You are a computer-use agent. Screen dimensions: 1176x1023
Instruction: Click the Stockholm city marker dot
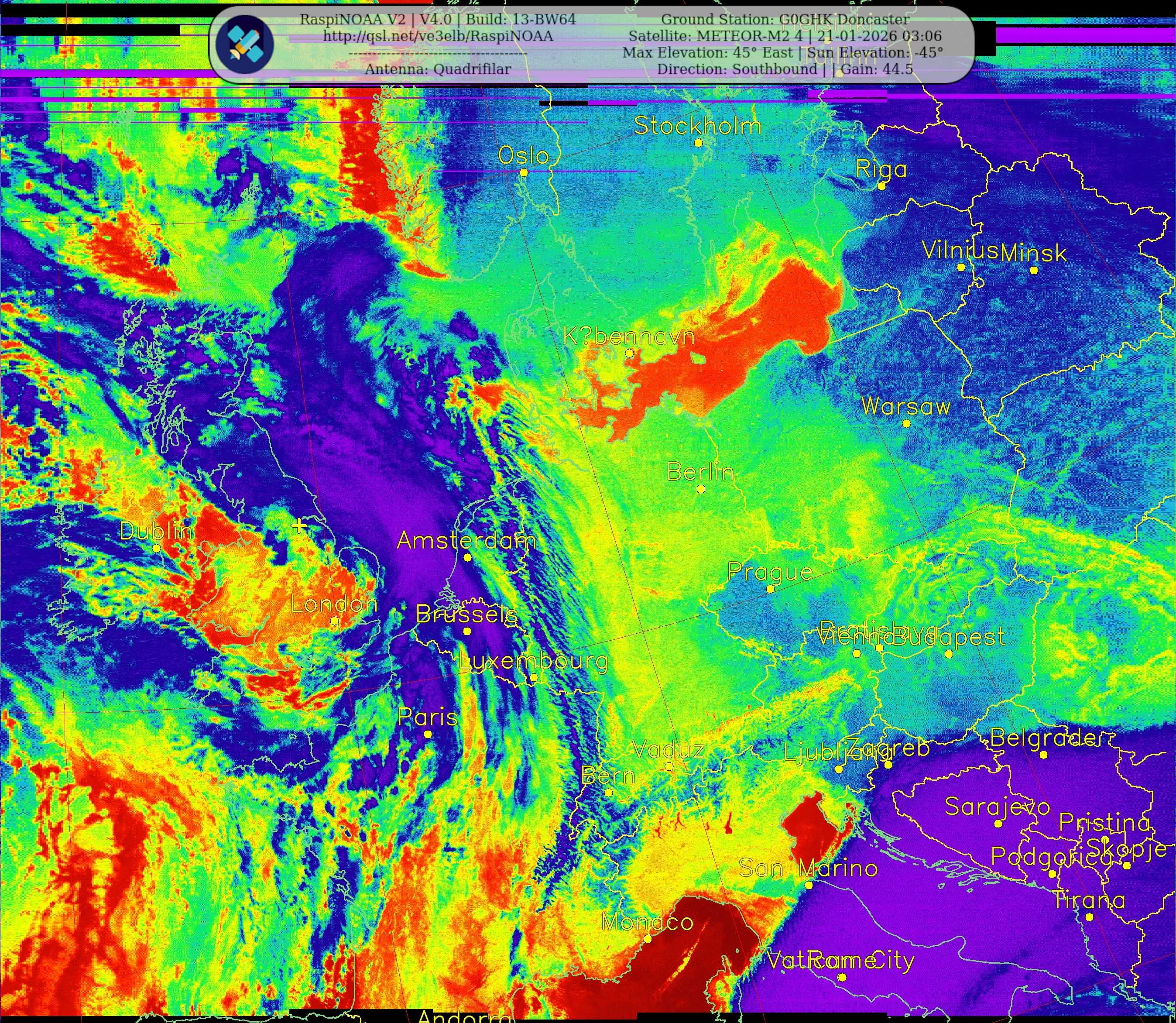[698, 143]
